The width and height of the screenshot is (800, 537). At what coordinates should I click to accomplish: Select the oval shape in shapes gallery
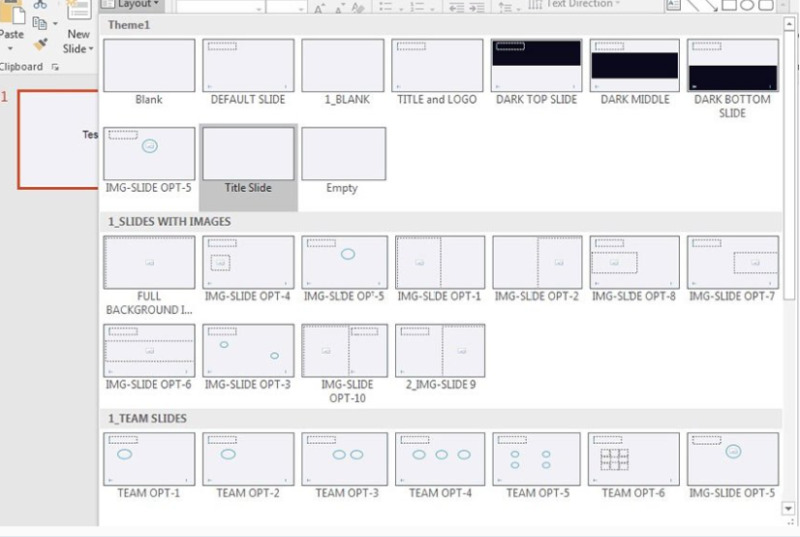(x=747, y=5)
